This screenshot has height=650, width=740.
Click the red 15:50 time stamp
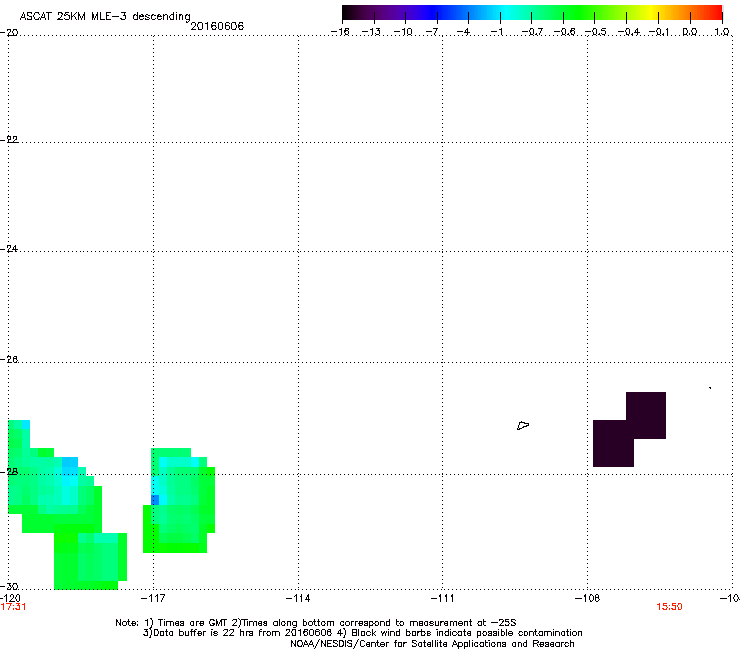coord(669,607)
